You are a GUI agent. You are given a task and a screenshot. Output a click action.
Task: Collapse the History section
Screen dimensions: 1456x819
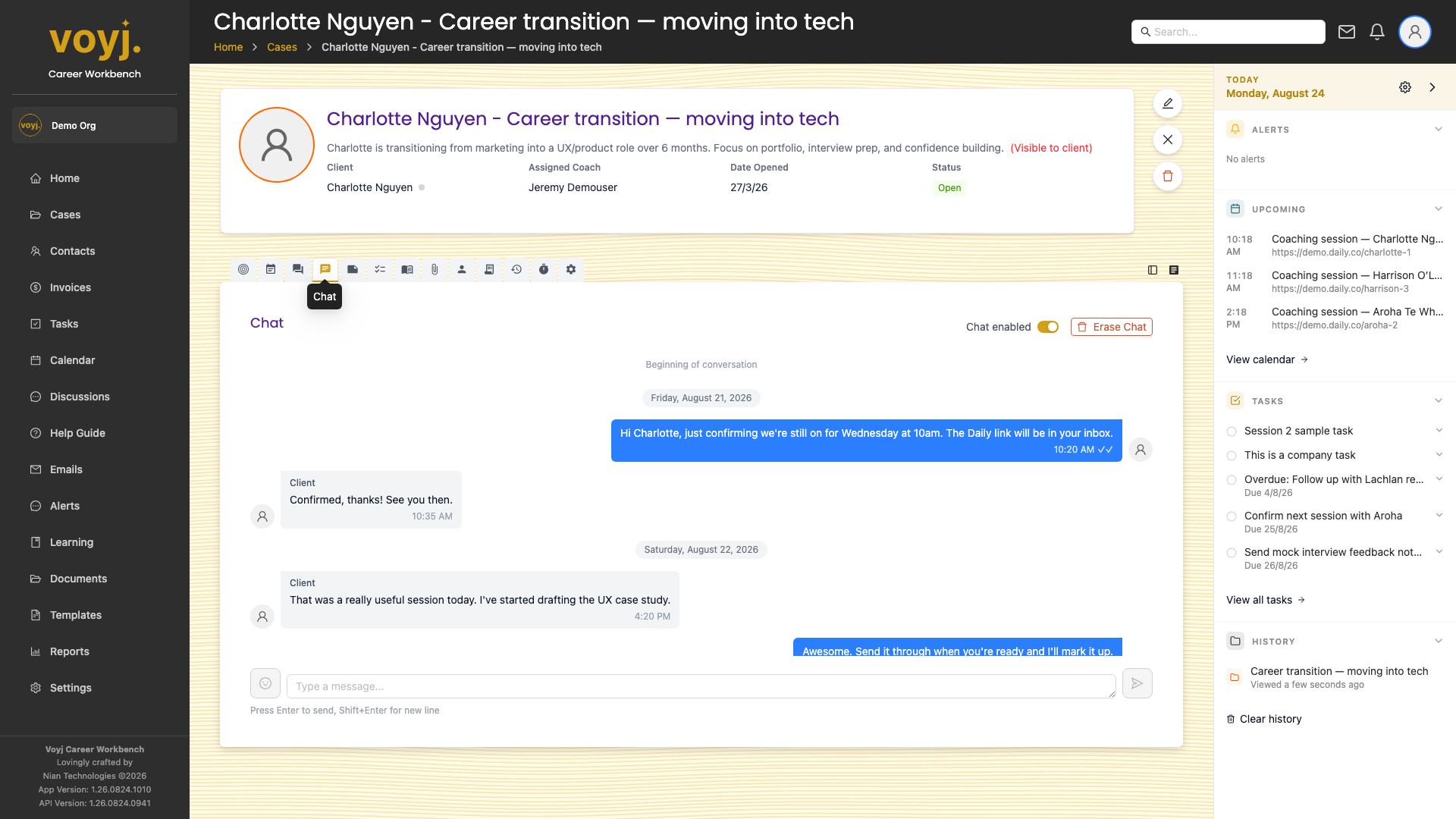tap(1439, 641)
